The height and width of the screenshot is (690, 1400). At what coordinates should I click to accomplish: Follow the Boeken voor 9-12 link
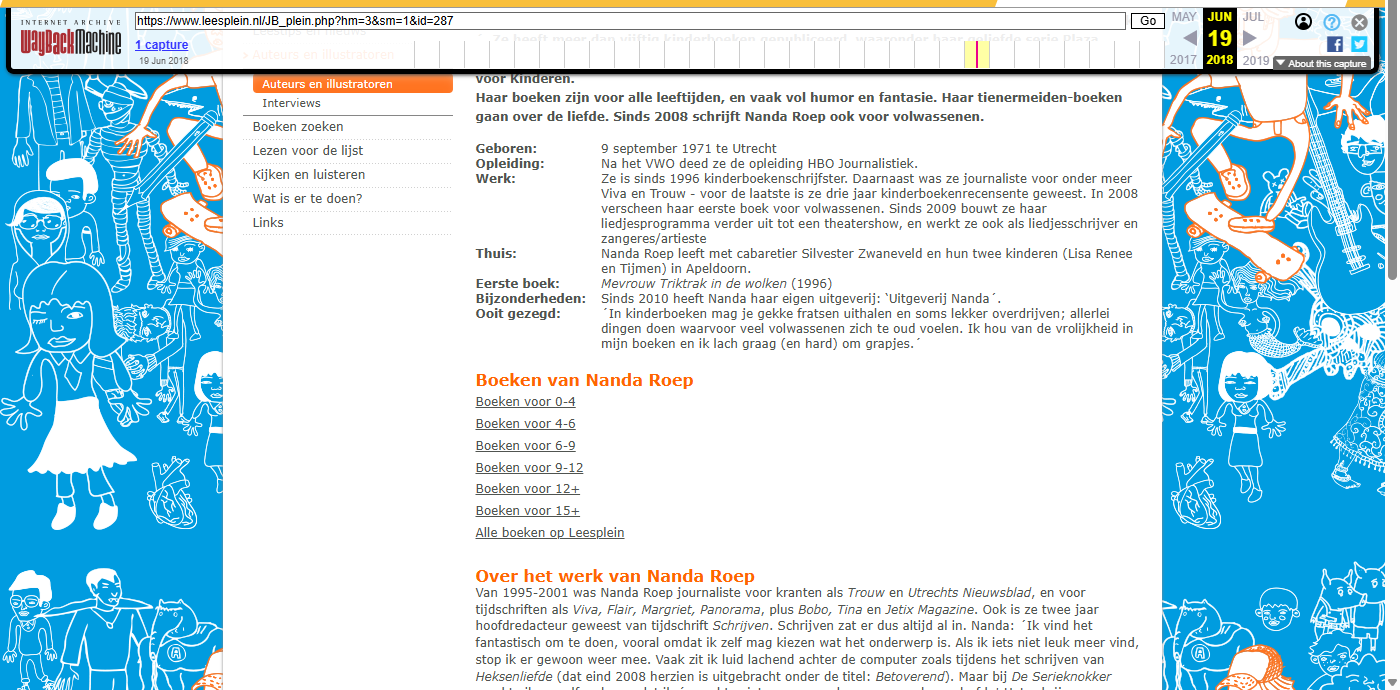point(529,467)
